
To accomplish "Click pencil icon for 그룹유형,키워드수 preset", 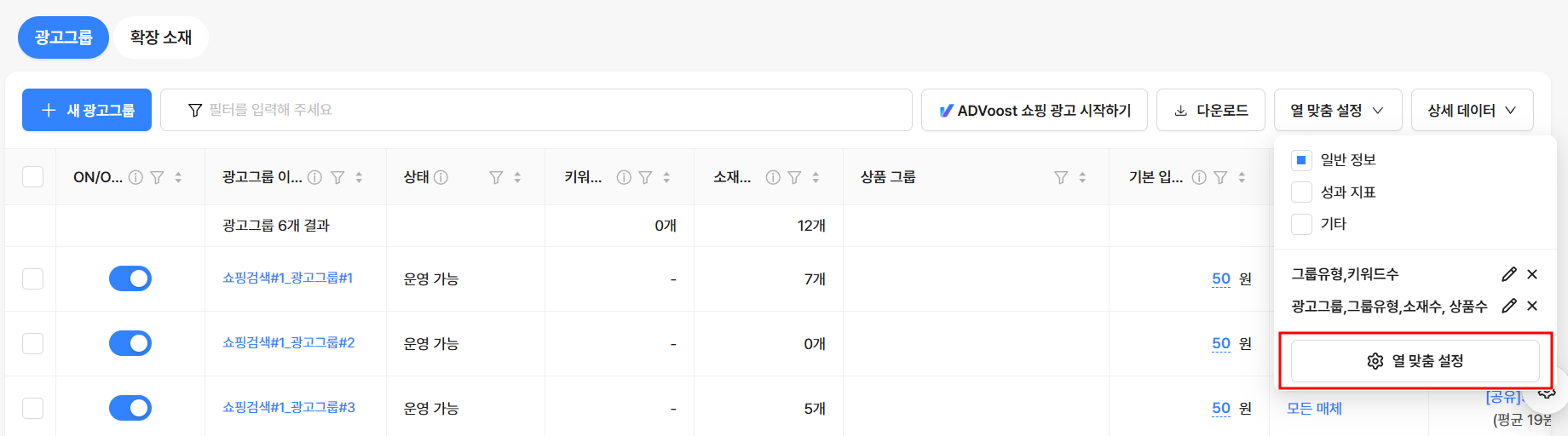I will (1509, 274).
